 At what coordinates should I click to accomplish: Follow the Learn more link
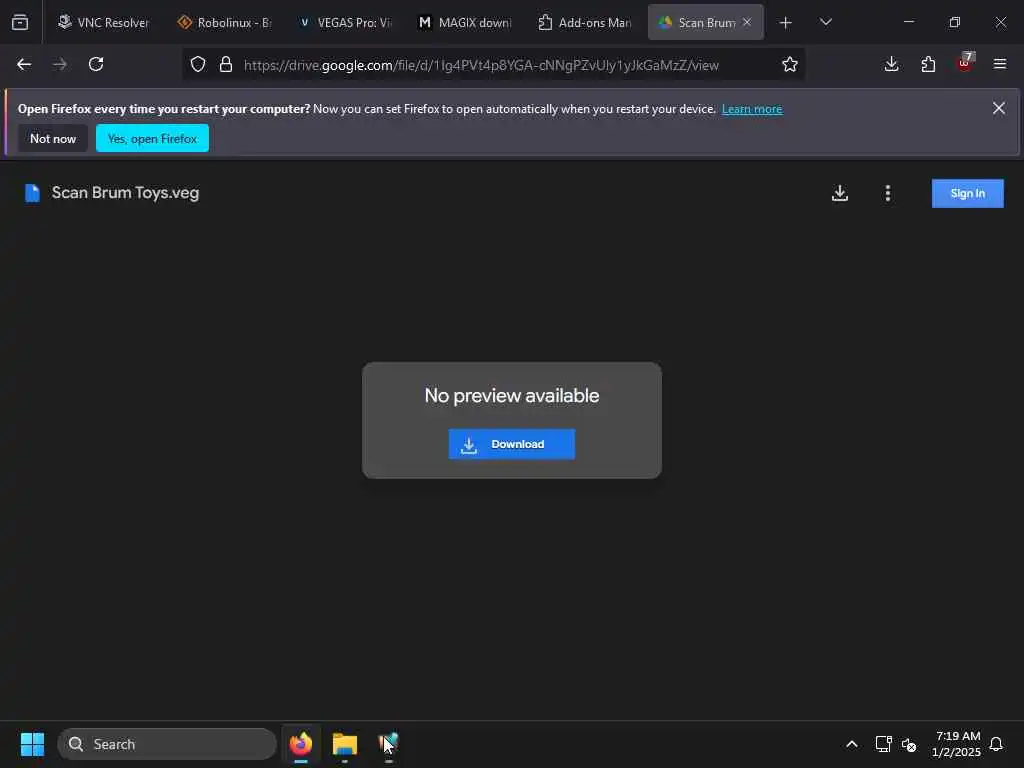click(x=752, y=109)
